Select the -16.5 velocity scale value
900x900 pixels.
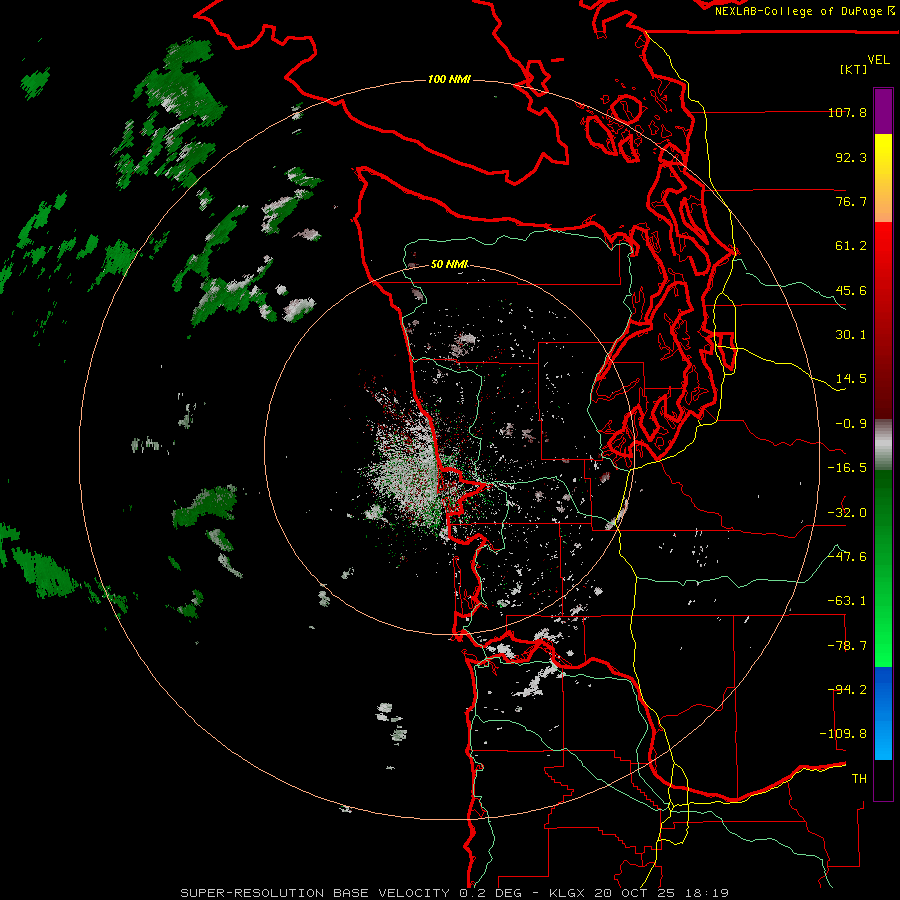[x=847, y=468]
